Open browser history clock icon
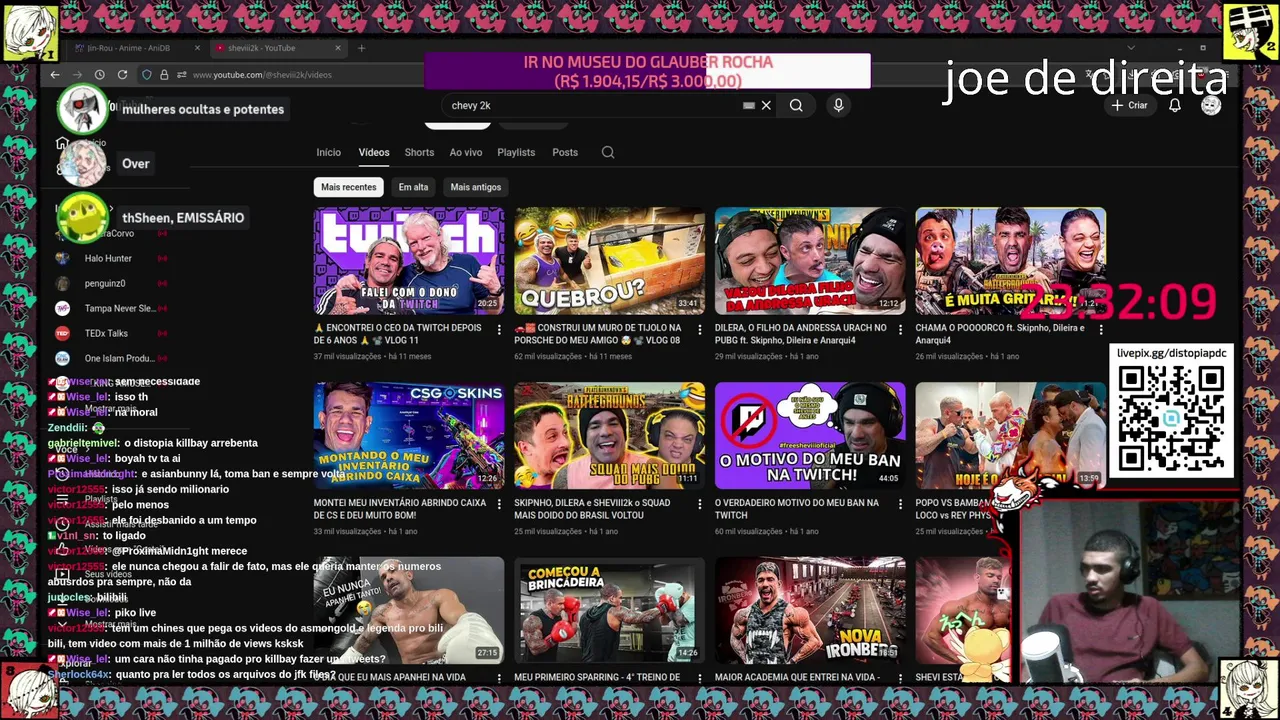The height and width of the screenshot is (720, 1280). (x=99, y=75)
